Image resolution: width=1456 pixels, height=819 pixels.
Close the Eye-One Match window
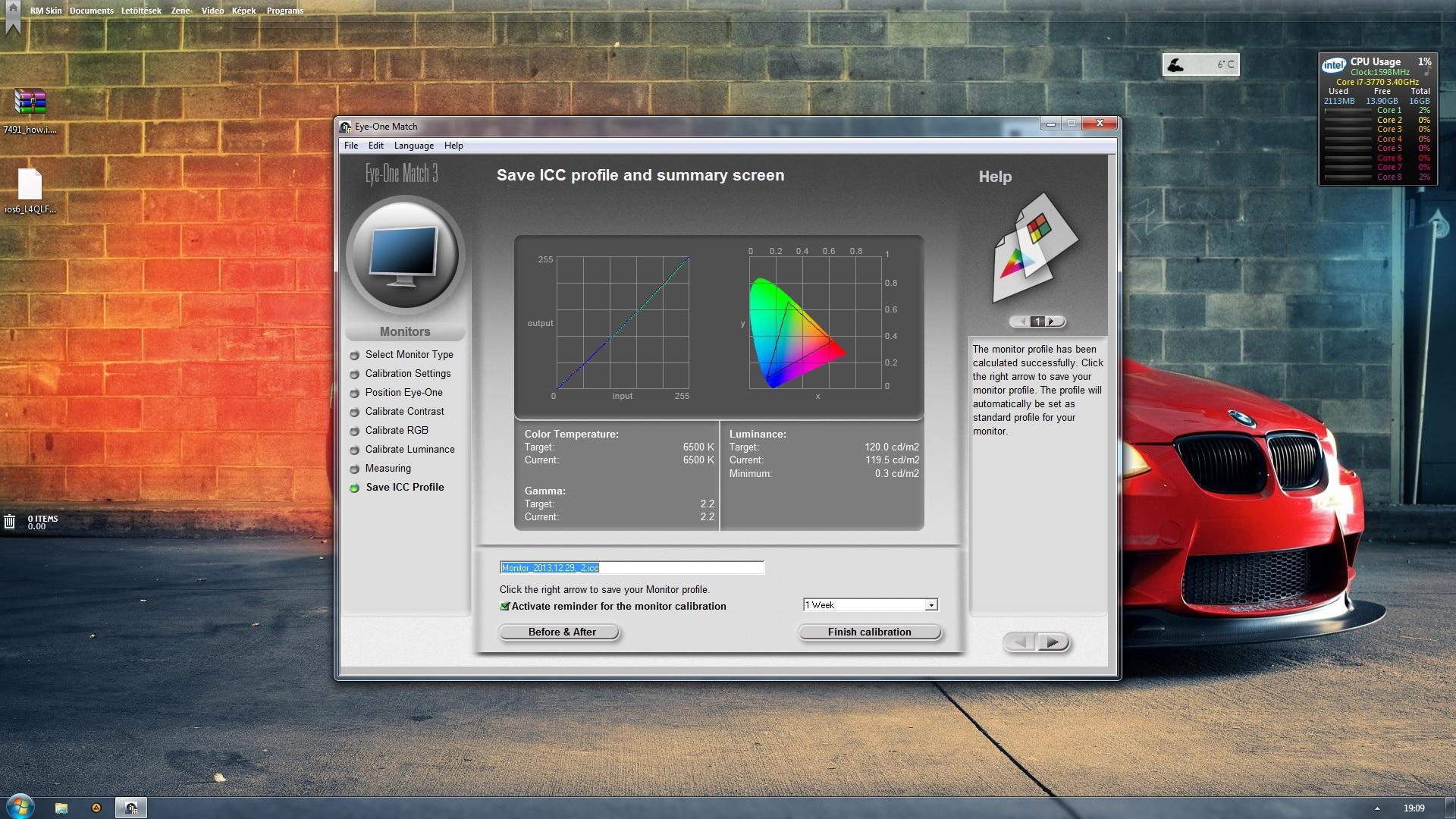[1099, 123]
